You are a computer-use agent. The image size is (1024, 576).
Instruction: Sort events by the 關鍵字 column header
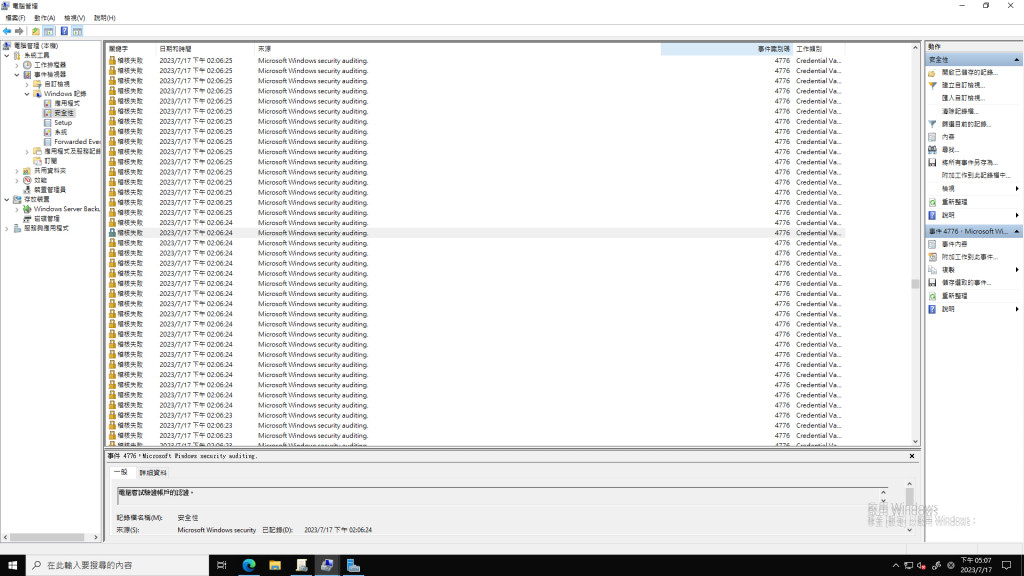click(131, 49)
